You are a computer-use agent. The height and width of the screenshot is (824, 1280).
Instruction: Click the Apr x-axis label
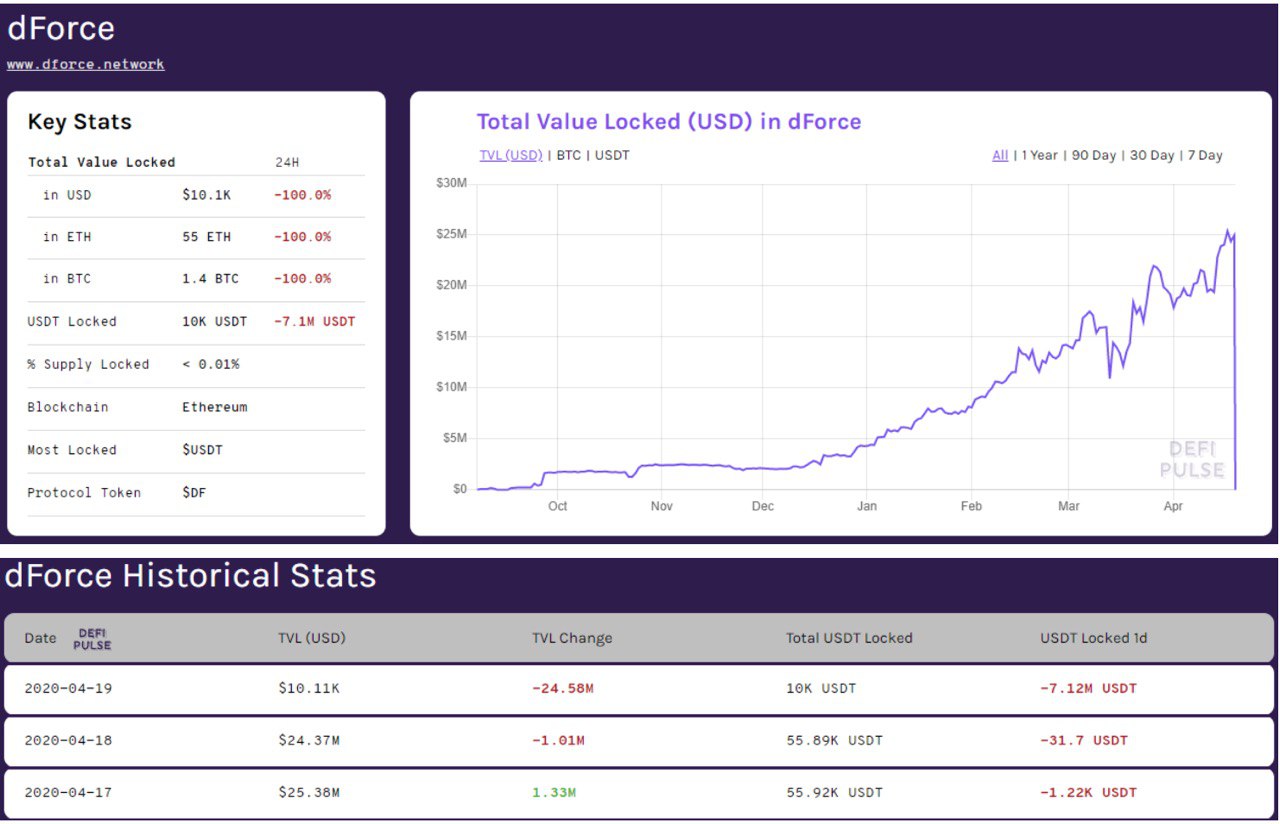(x=1173, y=506)
